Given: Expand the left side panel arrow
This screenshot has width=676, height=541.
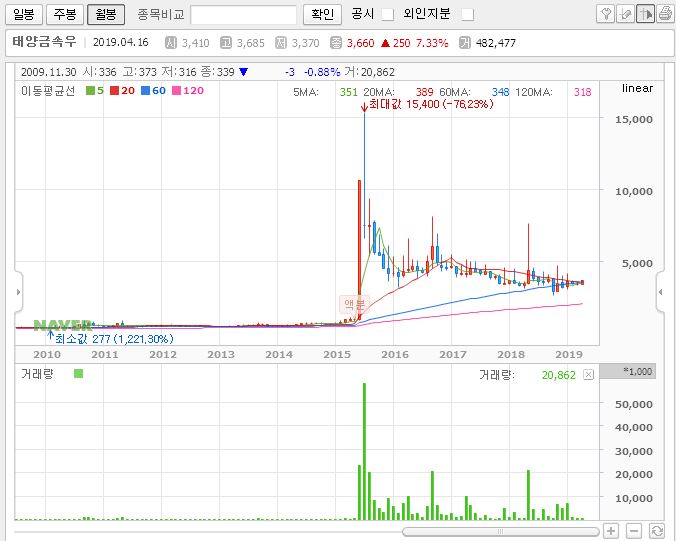Looking at the screenshot, I should (18, 292).
